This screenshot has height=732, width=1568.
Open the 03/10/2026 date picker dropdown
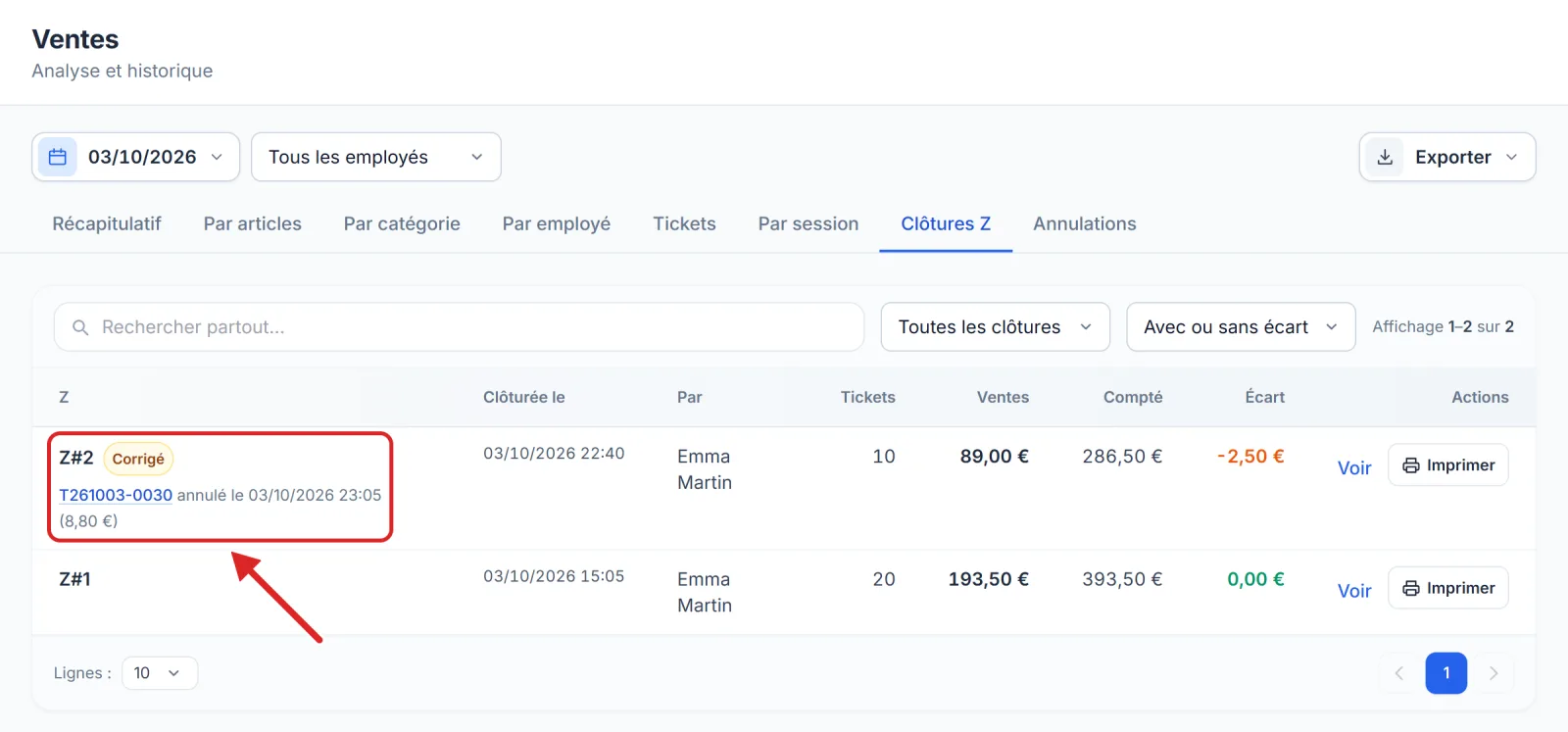[x=136, y=157]
